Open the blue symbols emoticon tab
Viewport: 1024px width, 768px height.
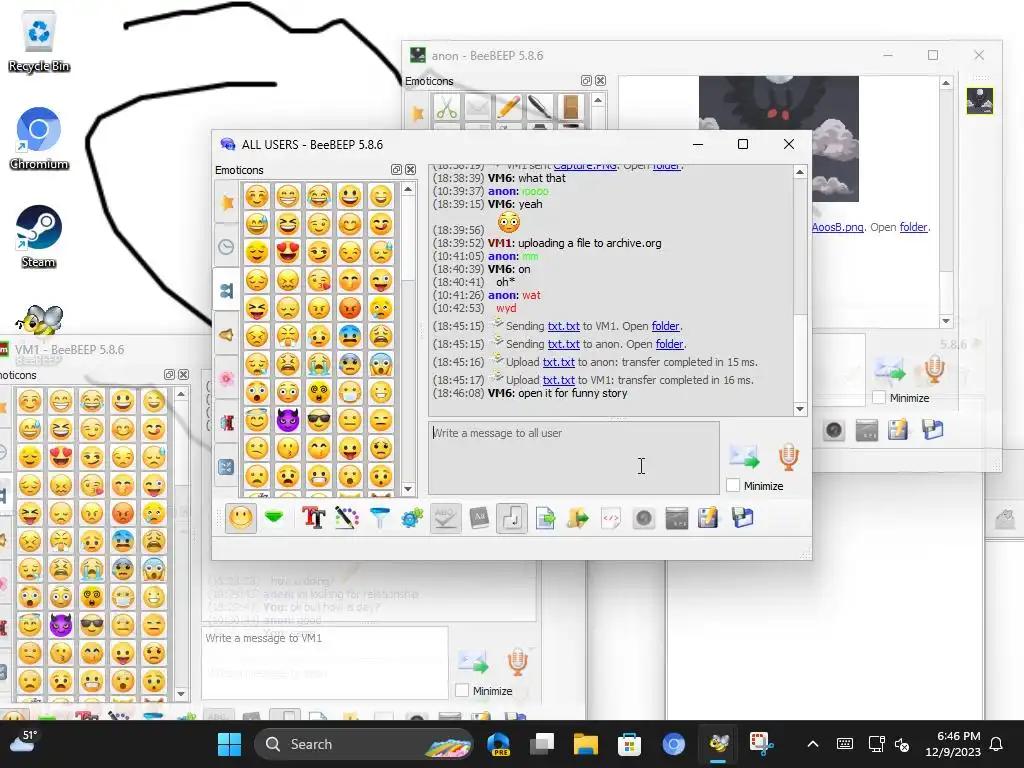pyautogui.click(x=227, y=466)
